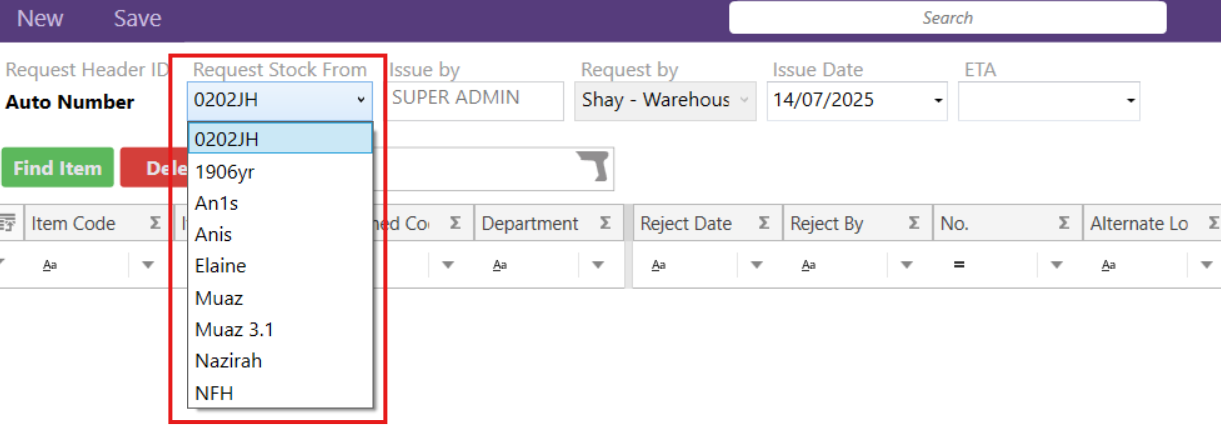Click the New button in top bar

pos(40,19)
